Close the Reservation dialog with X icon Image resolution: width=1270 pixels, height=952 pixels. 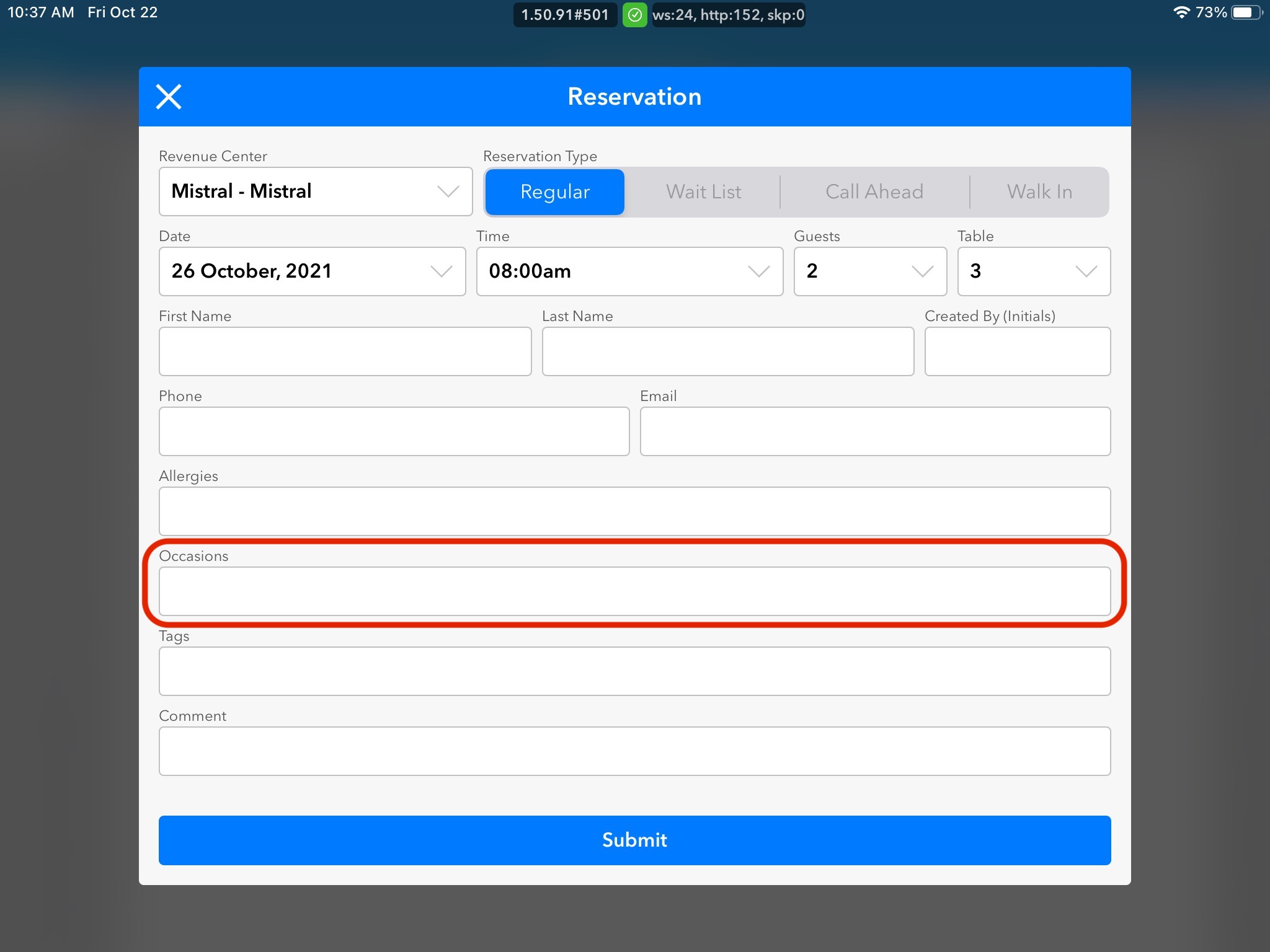[x=169, y=97]
